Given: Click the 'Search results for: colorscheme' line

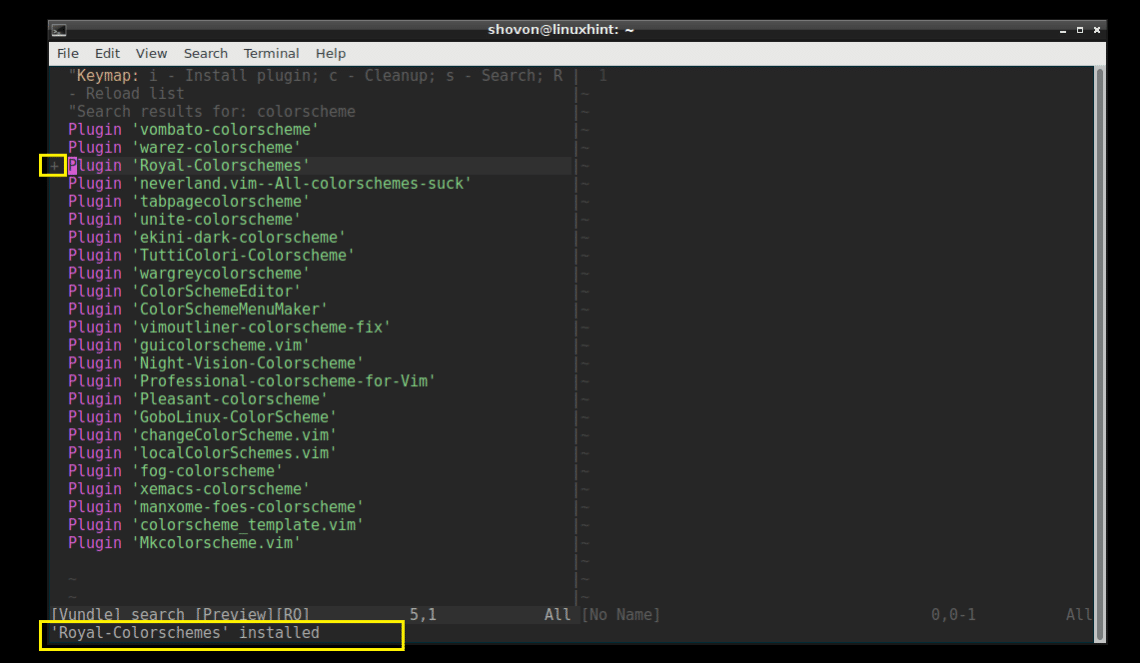Looking at the screenshot, I should 212,112.
